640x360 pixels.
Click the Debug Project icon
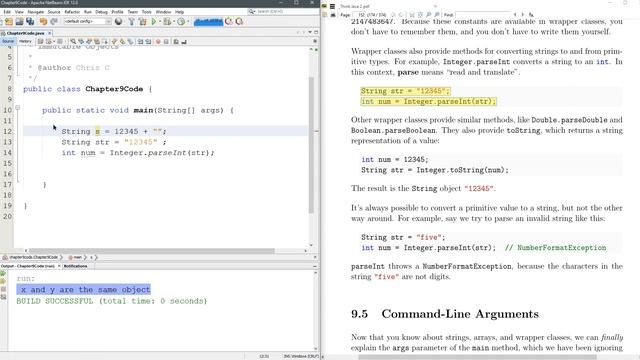pyautogui.click(x=167, y=21)
